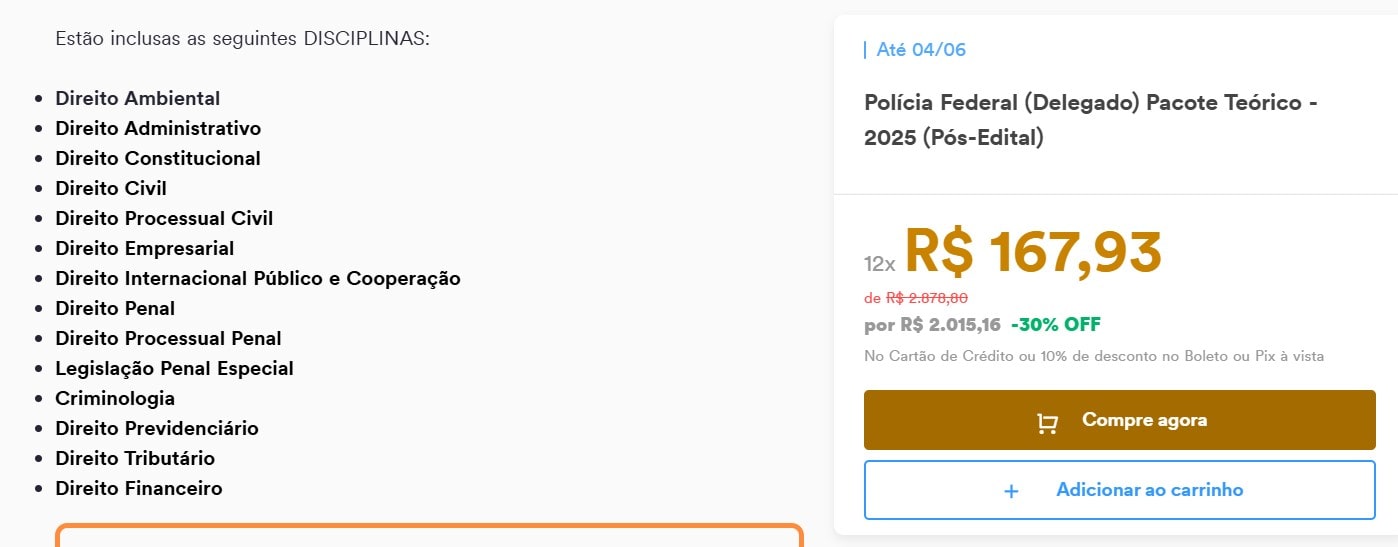Click the Até 04/06 deadline label
Viewport: 1398px width, 547px height.
tap(920, 50)
